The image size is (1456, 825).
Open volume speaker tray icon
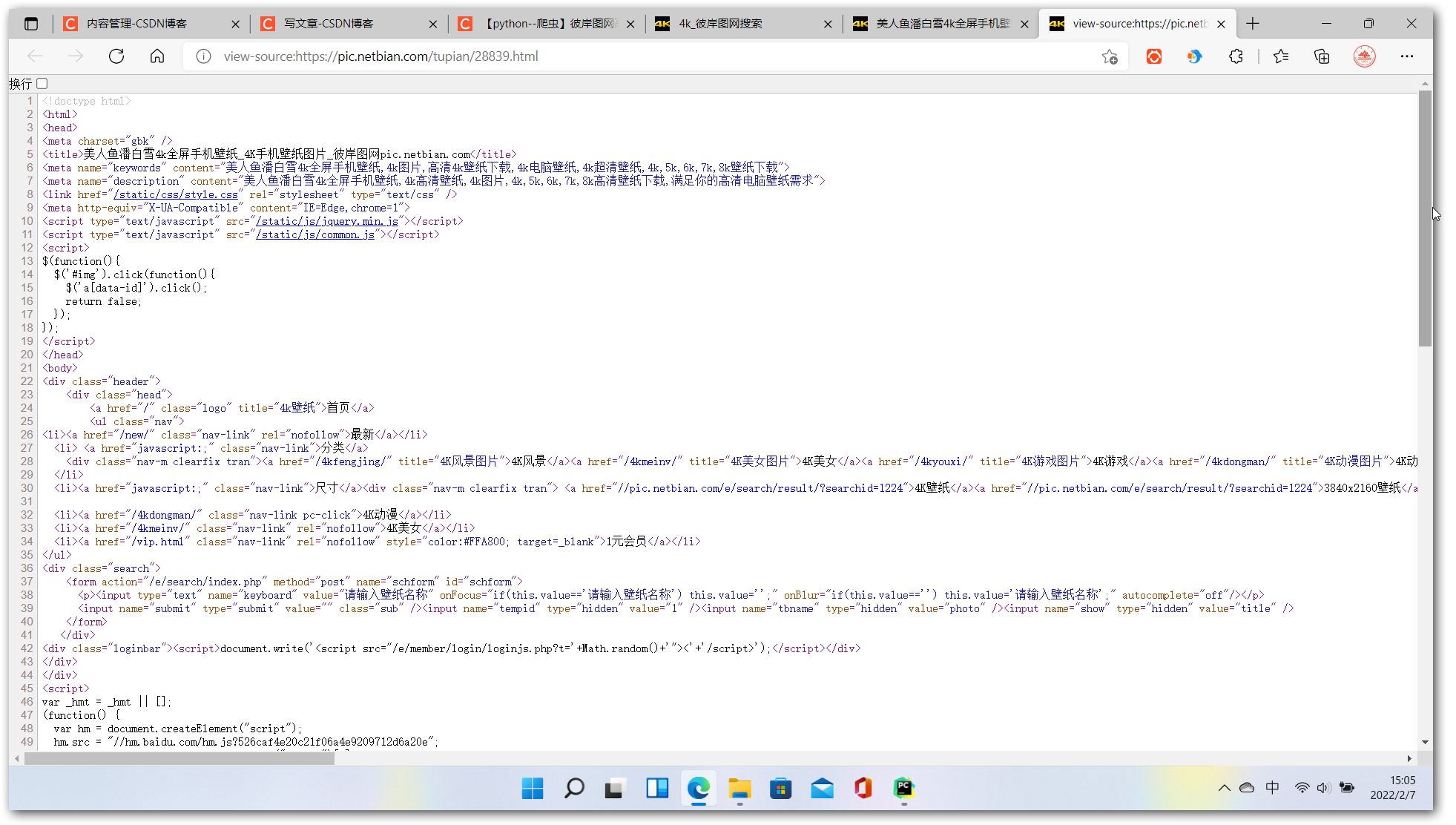point(1324,788)
